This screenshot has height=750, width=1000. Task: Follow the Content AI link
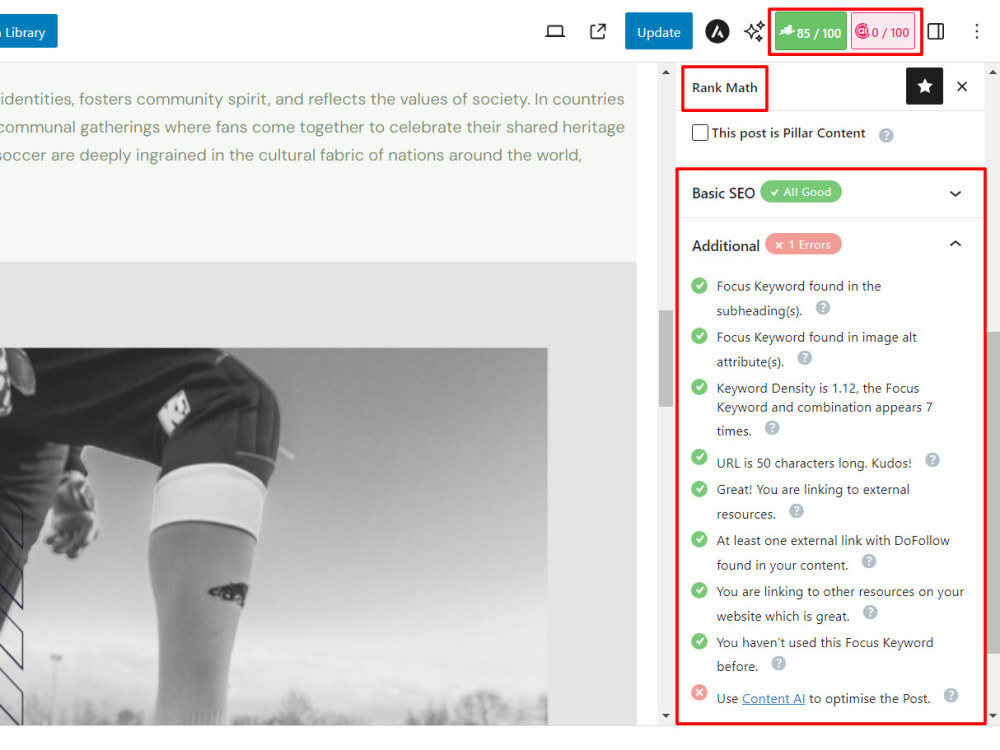(773, 698)
